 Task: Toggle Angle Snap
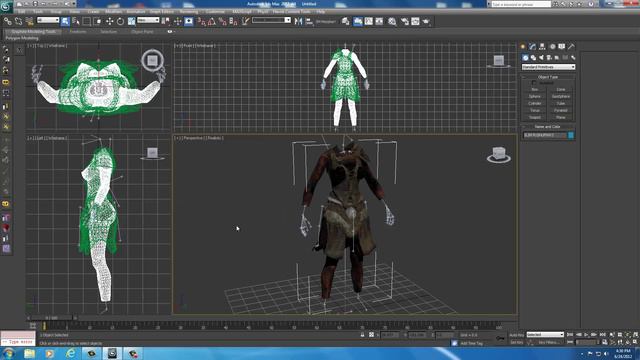tap(212, 21)
